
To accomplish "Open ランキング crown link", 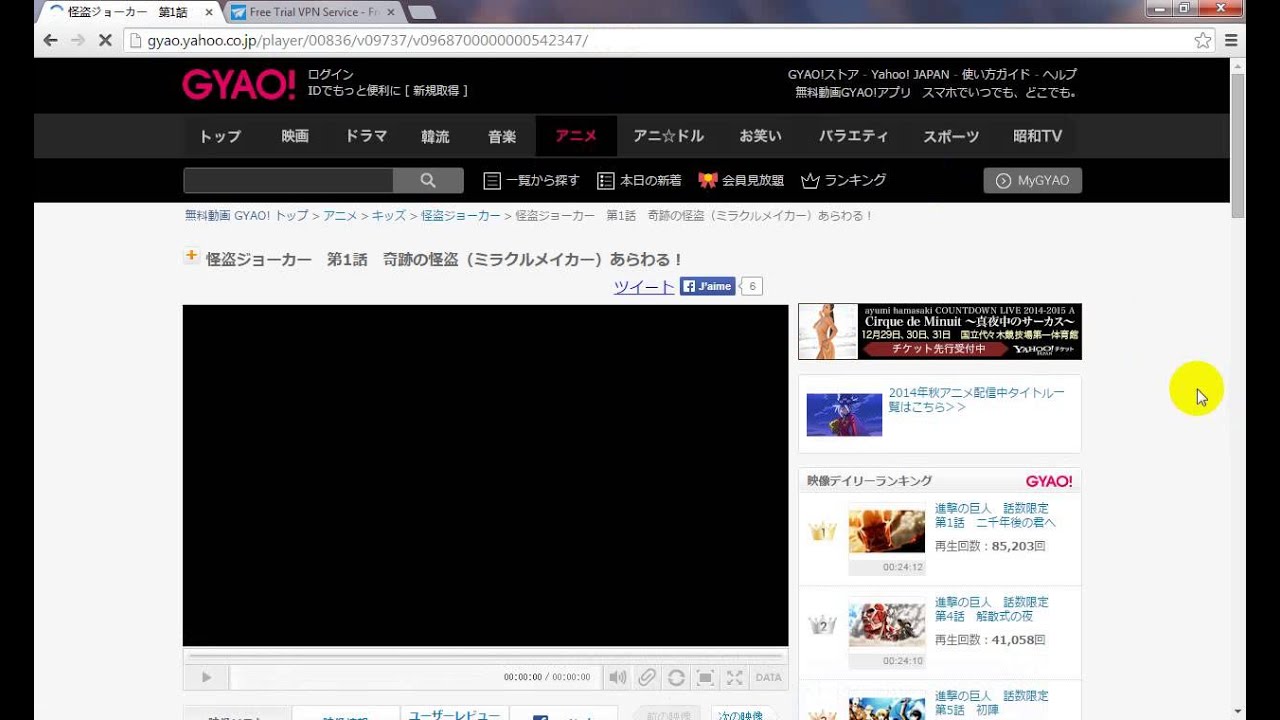I will click(844, 181).
